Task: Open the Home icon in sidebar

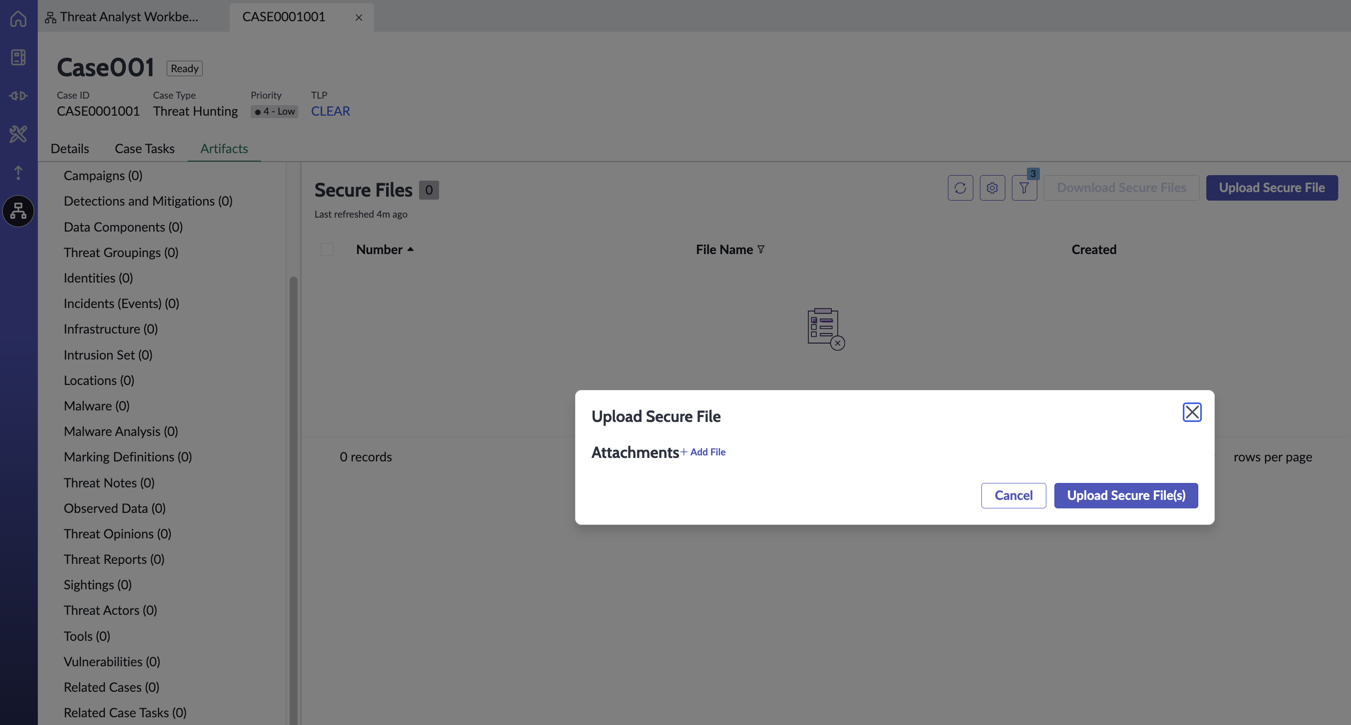Action: pos(18,19)
